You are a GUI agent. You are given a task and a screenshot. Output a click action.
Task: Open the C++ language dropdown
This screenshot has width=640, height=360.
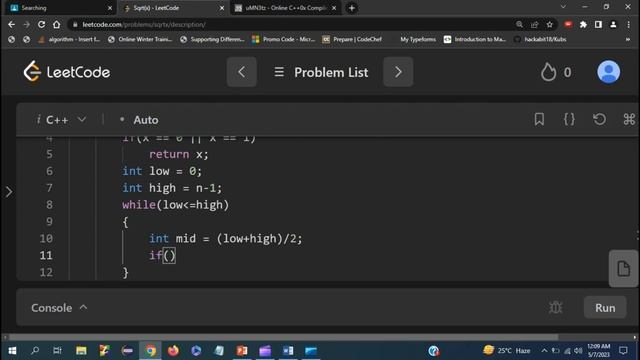(61, 120)
